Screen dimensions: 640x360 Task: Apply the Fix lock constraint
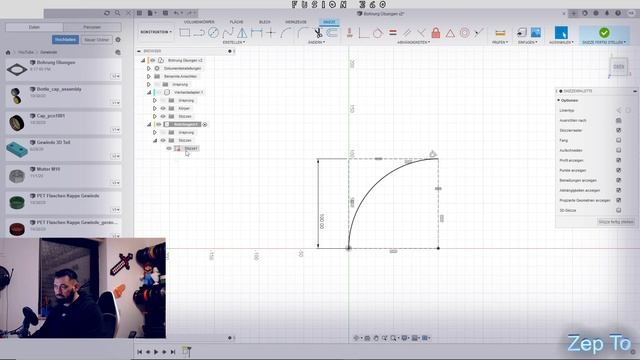[436, 33]
